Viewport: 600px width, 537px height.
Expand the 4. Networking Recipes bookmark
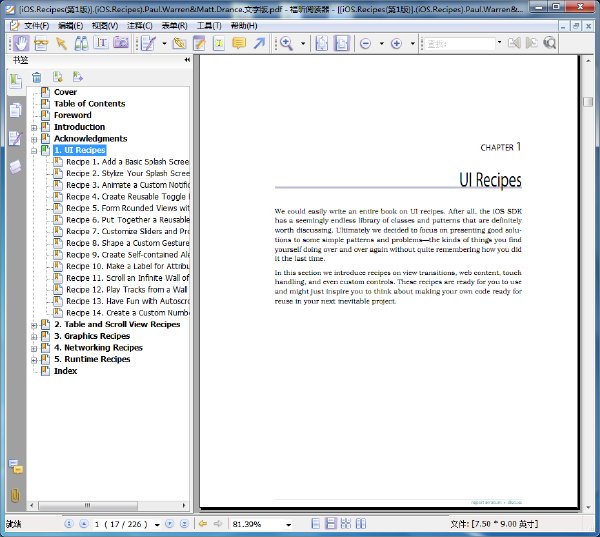point(34,348)
